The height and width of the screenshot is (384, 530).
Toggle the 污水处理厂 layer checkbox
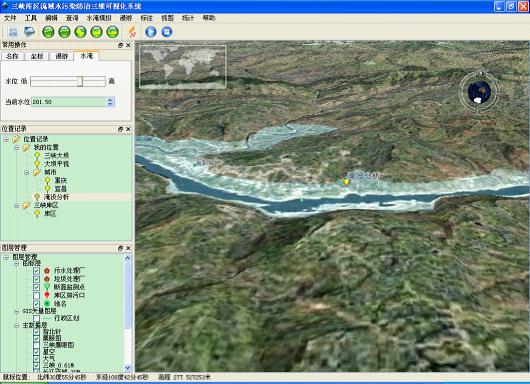(37, 271)
